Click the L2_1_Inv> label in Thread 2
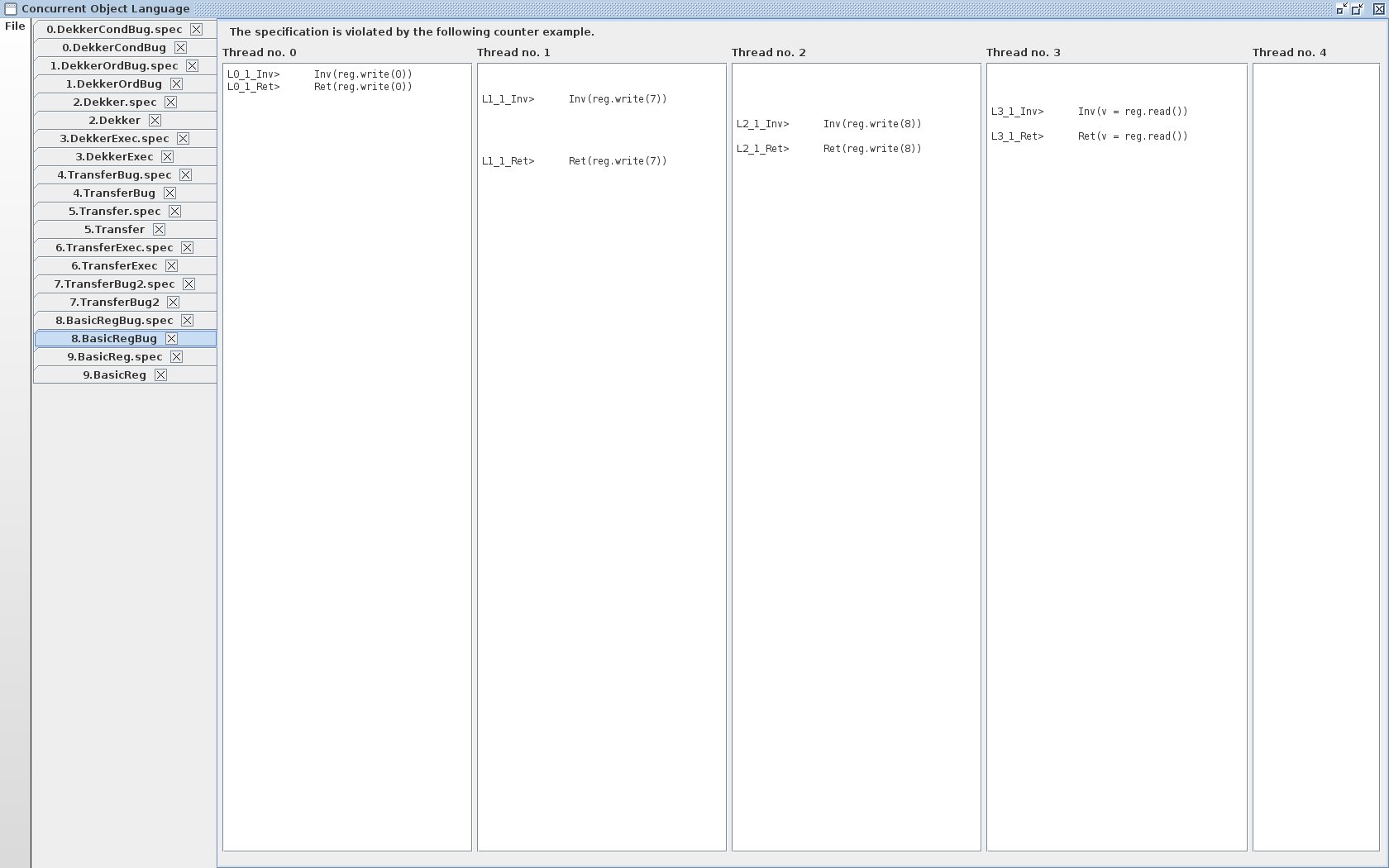This screenshot has height=868, width=1389. click(763, 124)
